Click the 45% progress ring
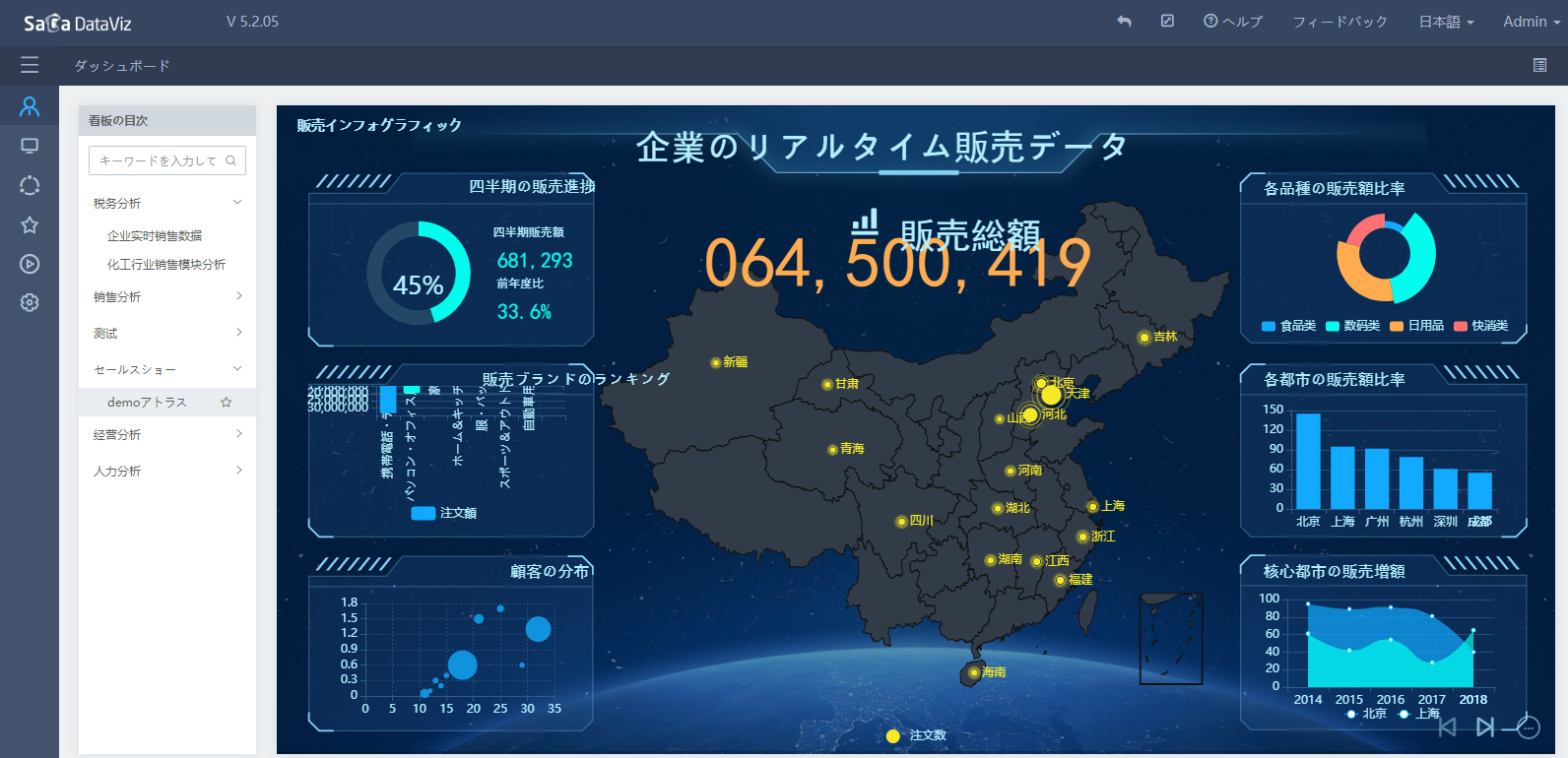1568x758 pixels. [x=419, y=273]
